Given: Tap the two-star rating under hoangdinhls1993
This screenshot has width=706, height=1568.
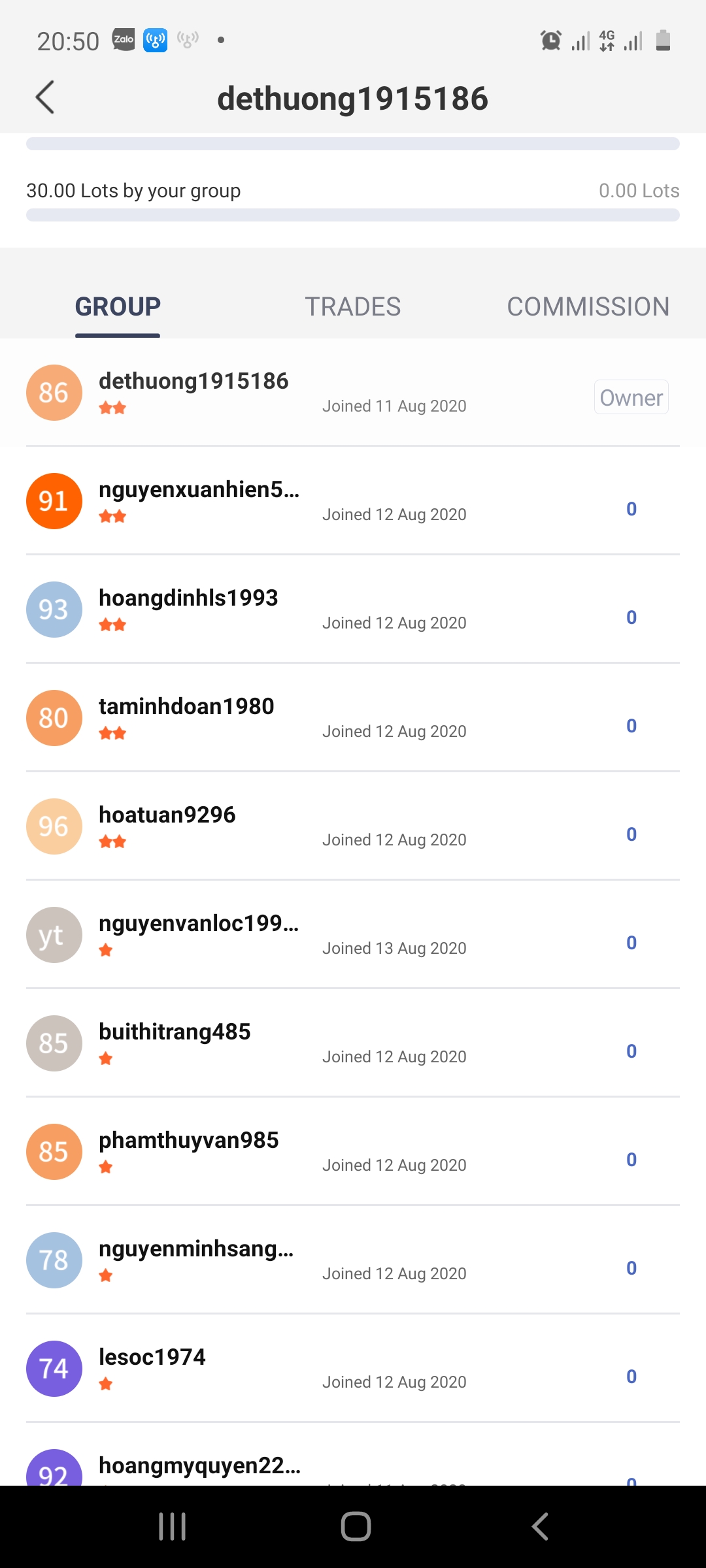Looking at the screenshot, I should 112,625.
